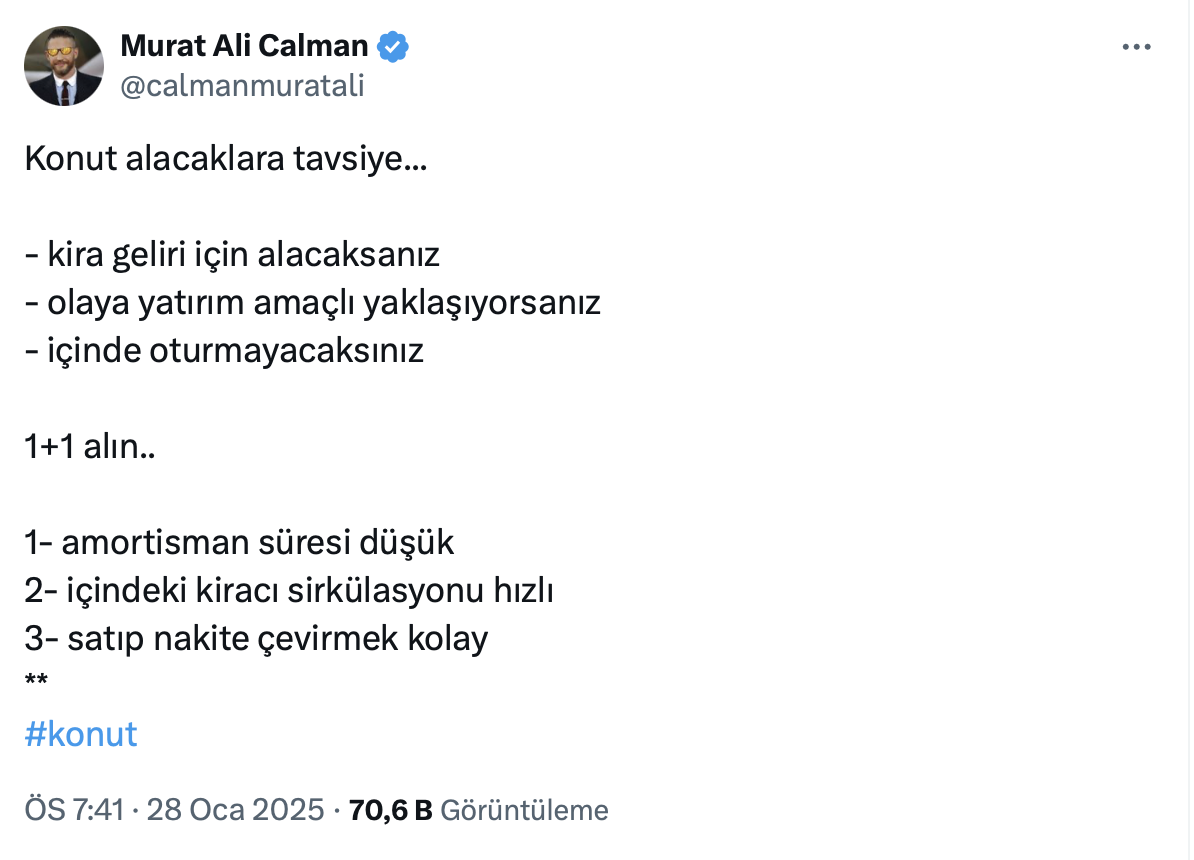Screen dimensions: 1194x860
Task: Click the içinde oturmayacaksınız line
Action: 224,351
